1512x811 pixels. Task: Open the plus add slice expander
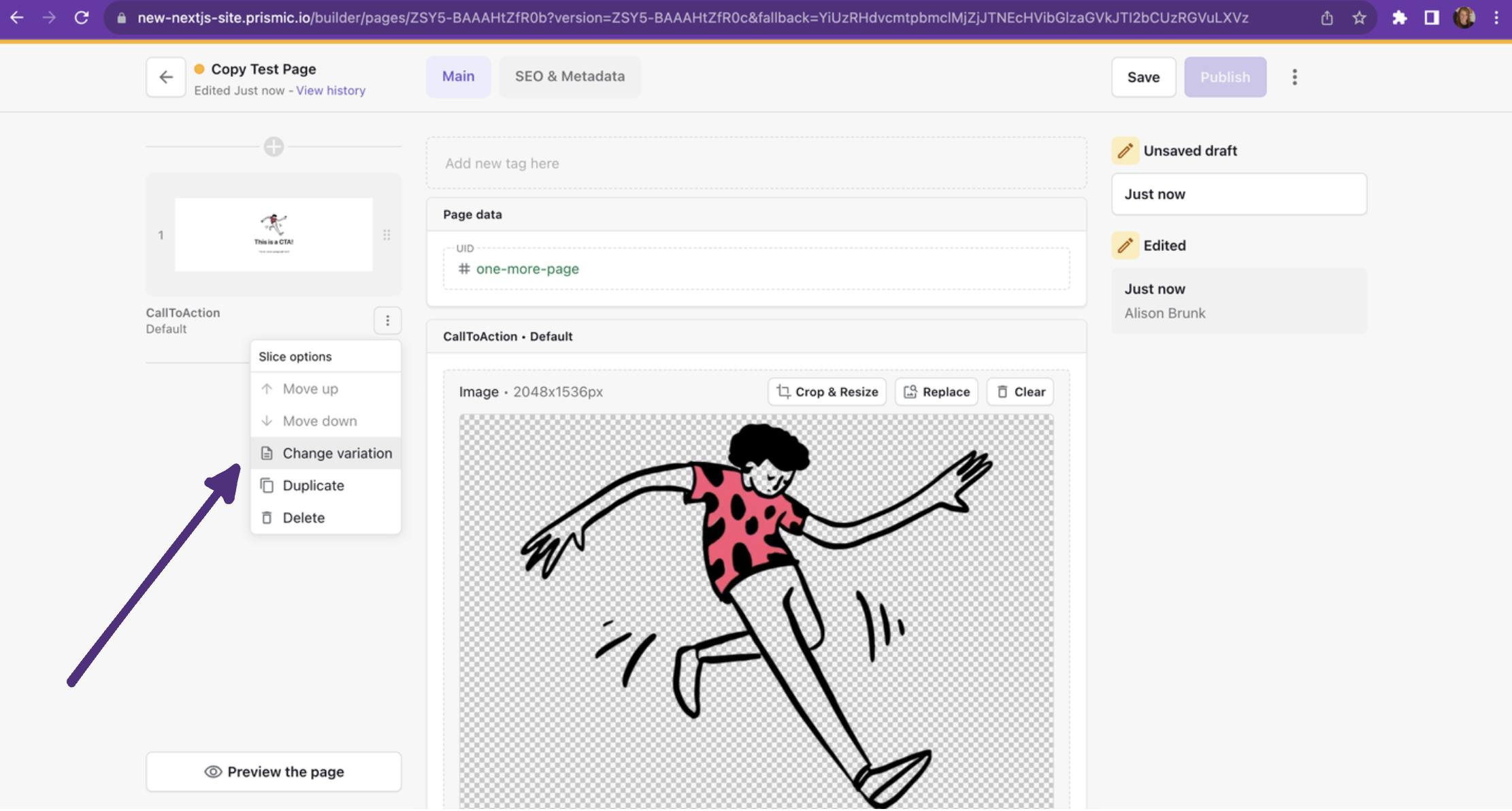click(x=274, y=147)
